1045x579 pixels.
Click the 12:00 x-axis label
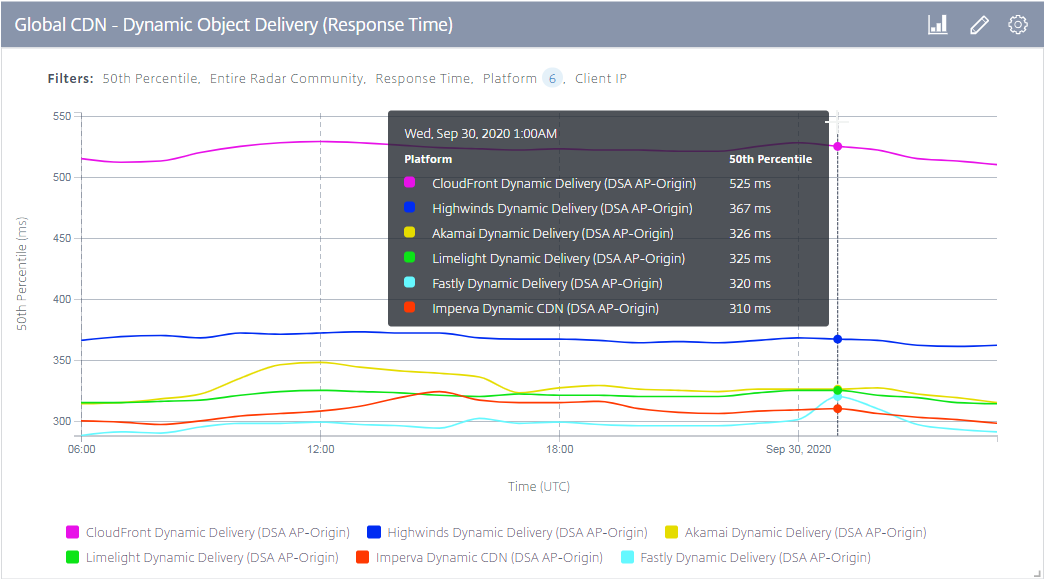[321, 449]
